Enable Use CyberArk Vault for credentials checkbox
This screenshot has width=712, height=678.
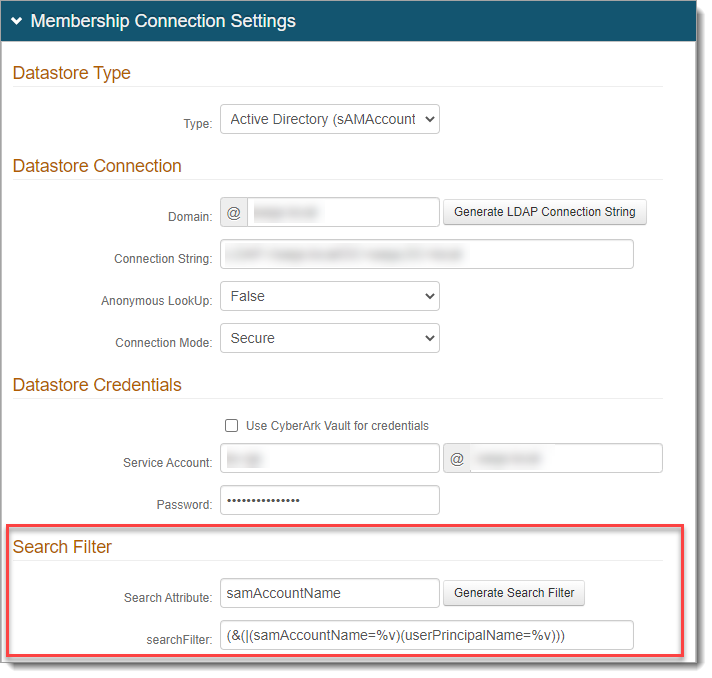[232, 426]
